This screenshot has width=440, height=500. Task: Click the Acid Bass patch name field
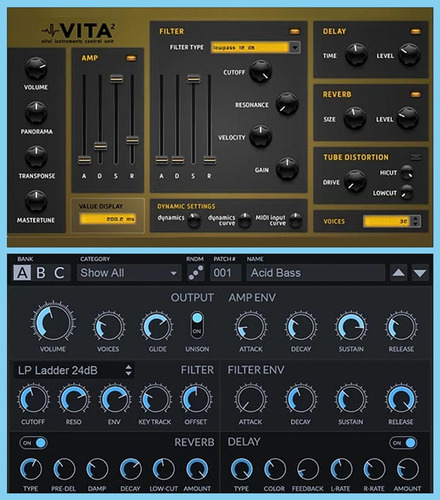(x=316, y=273)
